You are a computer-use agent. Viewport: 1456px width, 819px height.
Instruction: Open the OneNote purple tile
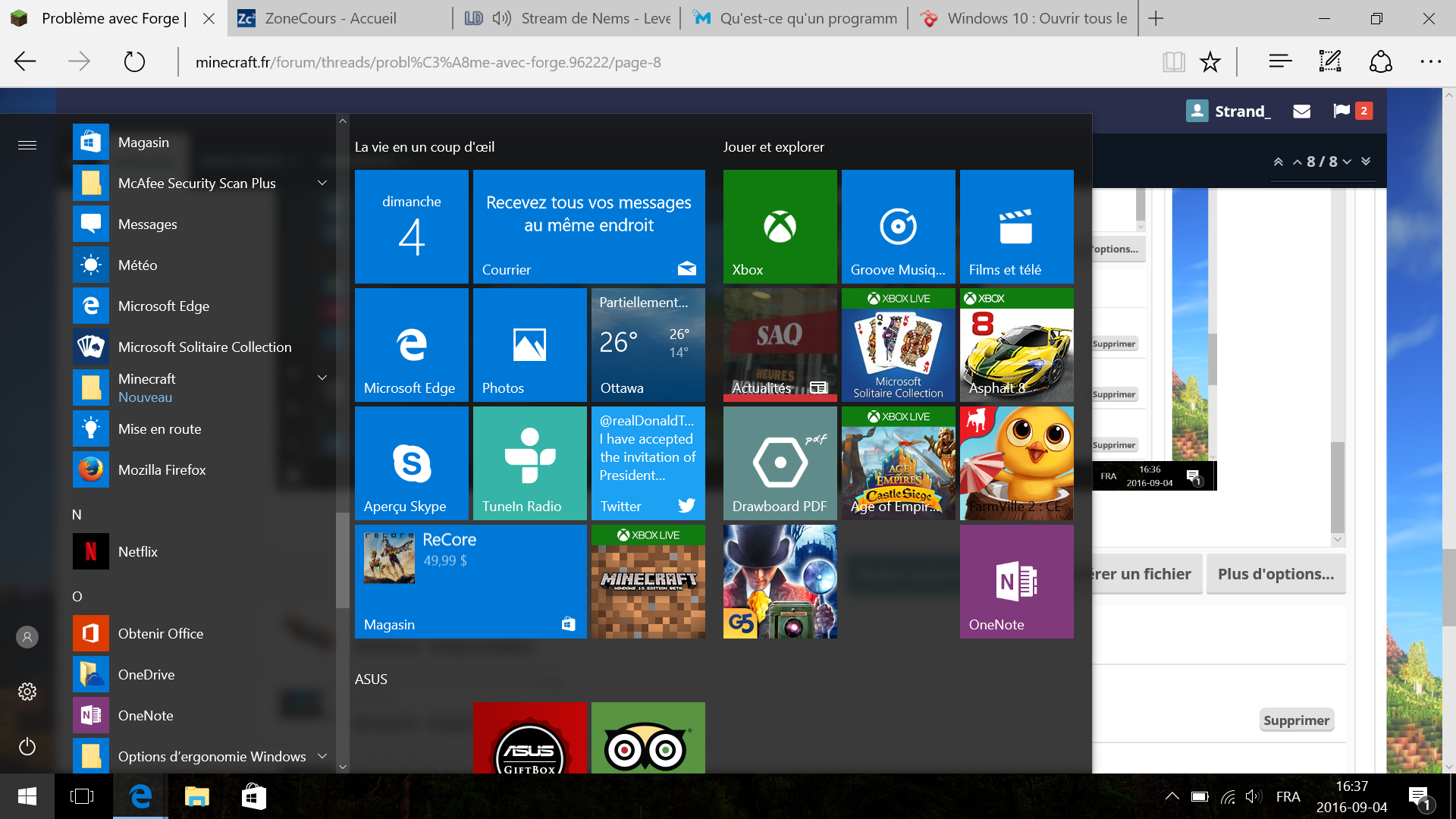1016,581
